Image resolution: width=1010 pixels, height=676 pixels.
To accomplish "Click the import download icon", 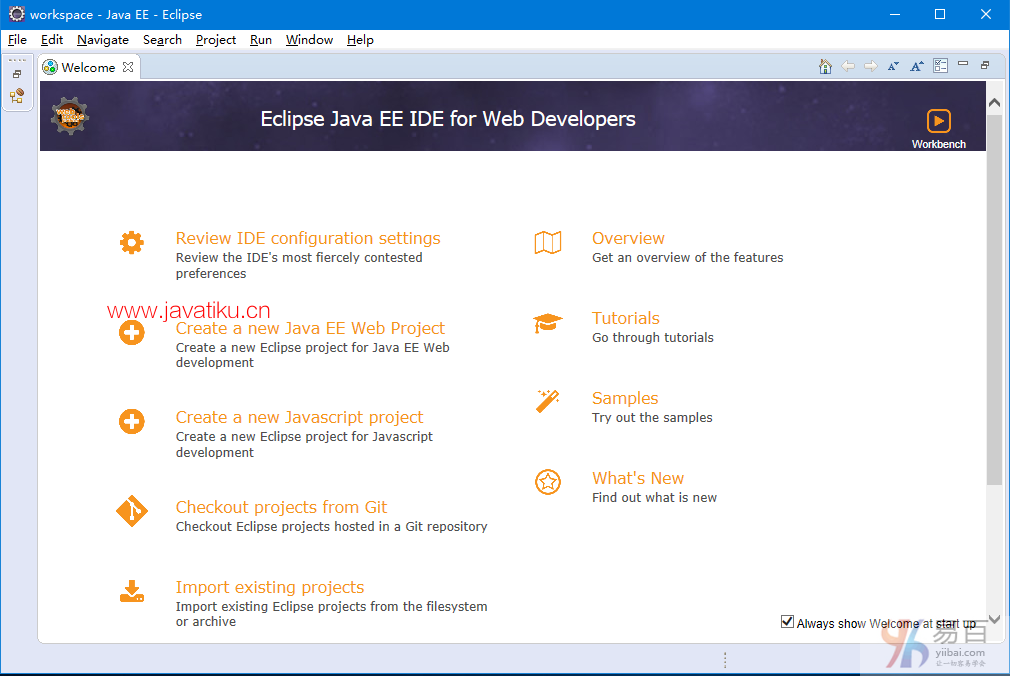I will (x=131, y=591).
